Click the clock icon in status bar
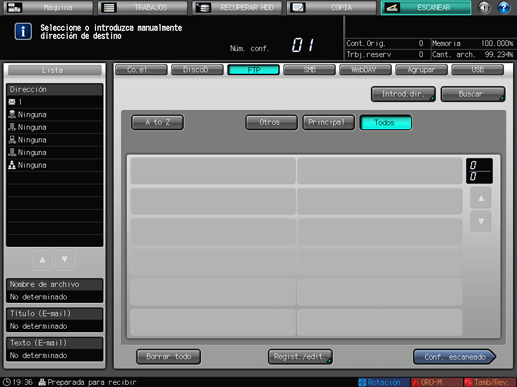Screen dimensions: 517x387 pos(7,382)
